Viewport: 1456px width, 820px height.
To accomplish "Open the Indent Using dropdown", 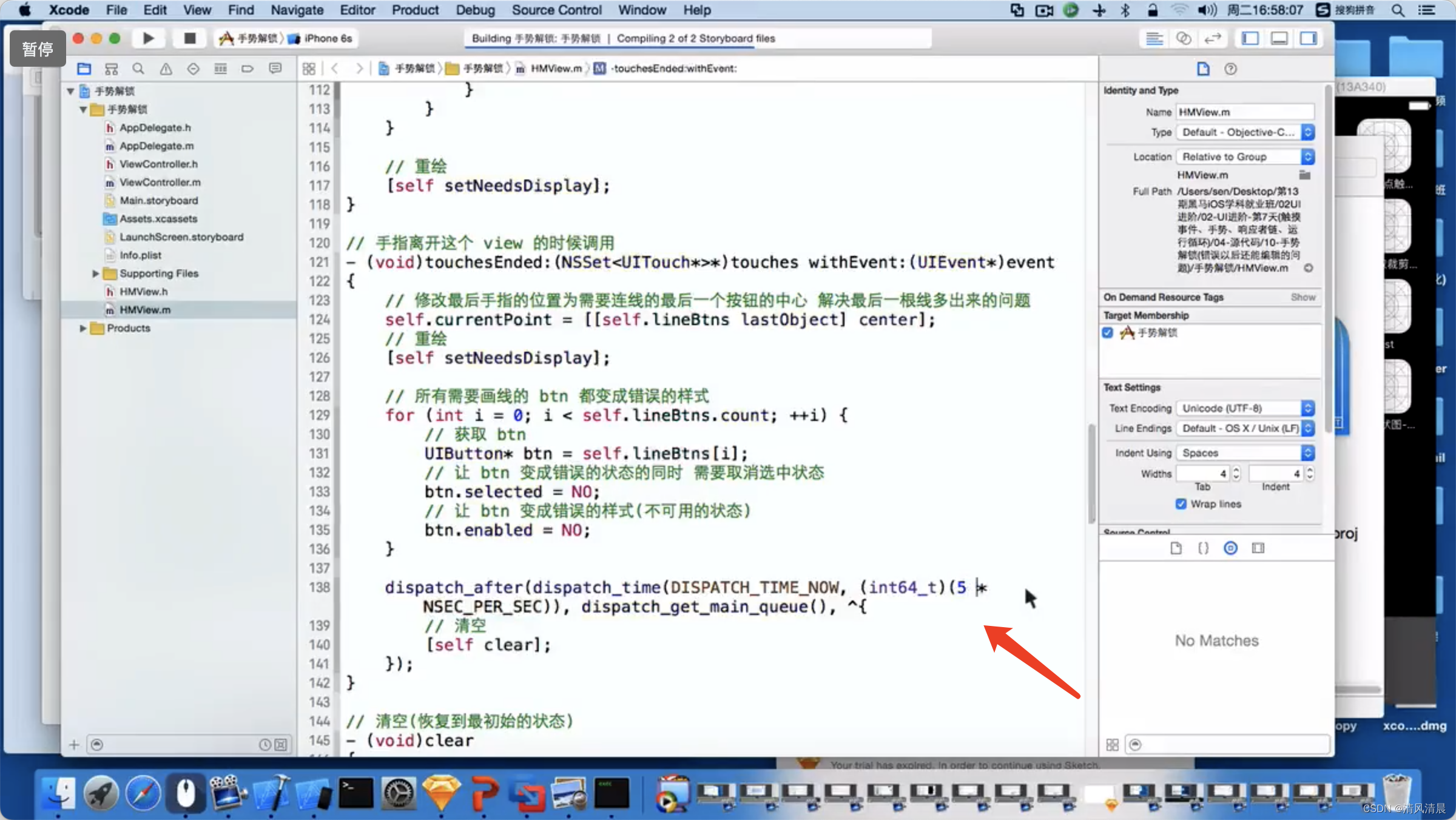I will pos(1245,453).
